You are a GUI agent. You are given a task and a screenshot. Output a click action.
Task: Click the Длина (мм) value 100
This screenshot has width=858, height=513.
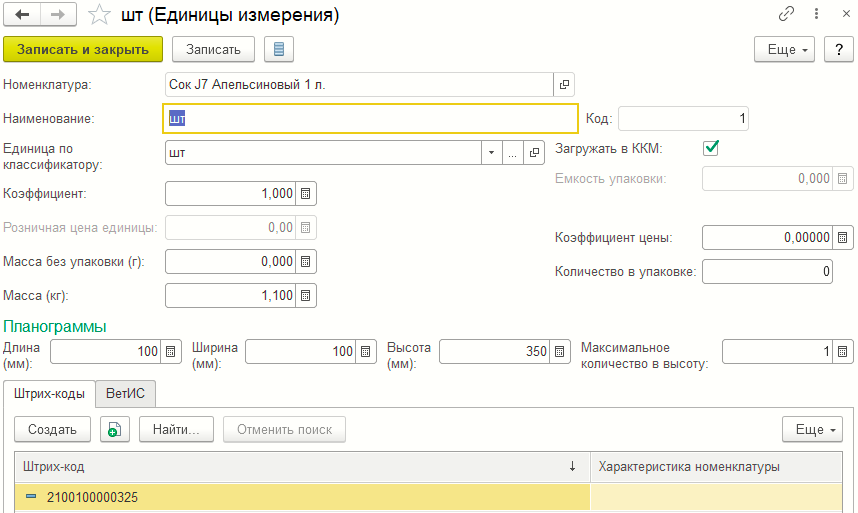tap(148, 352)
